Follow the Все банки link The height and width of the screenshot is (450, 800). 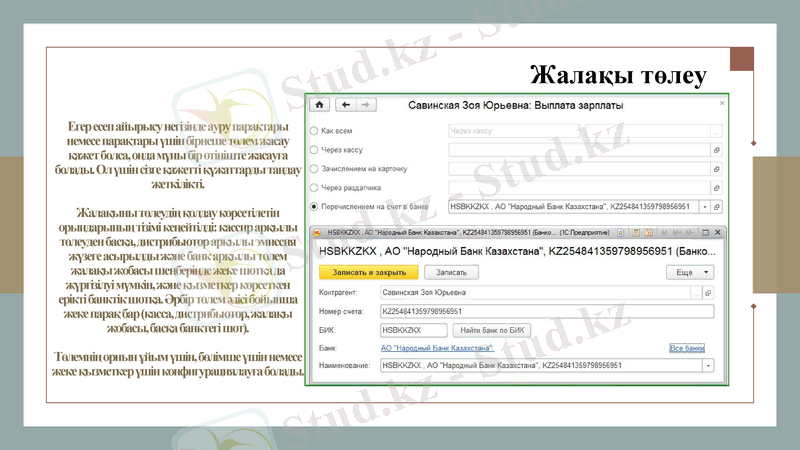pos(686,348)
